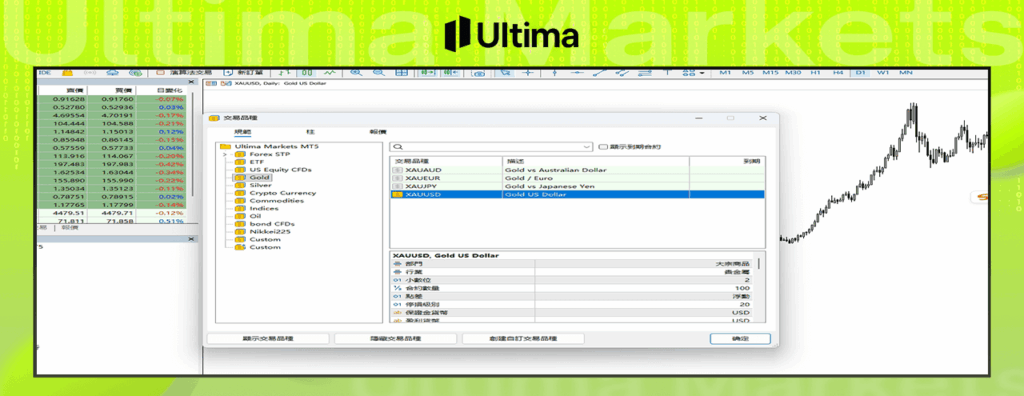
Task: Switch chart to line chart icon
Action: (x=330, y=73)
